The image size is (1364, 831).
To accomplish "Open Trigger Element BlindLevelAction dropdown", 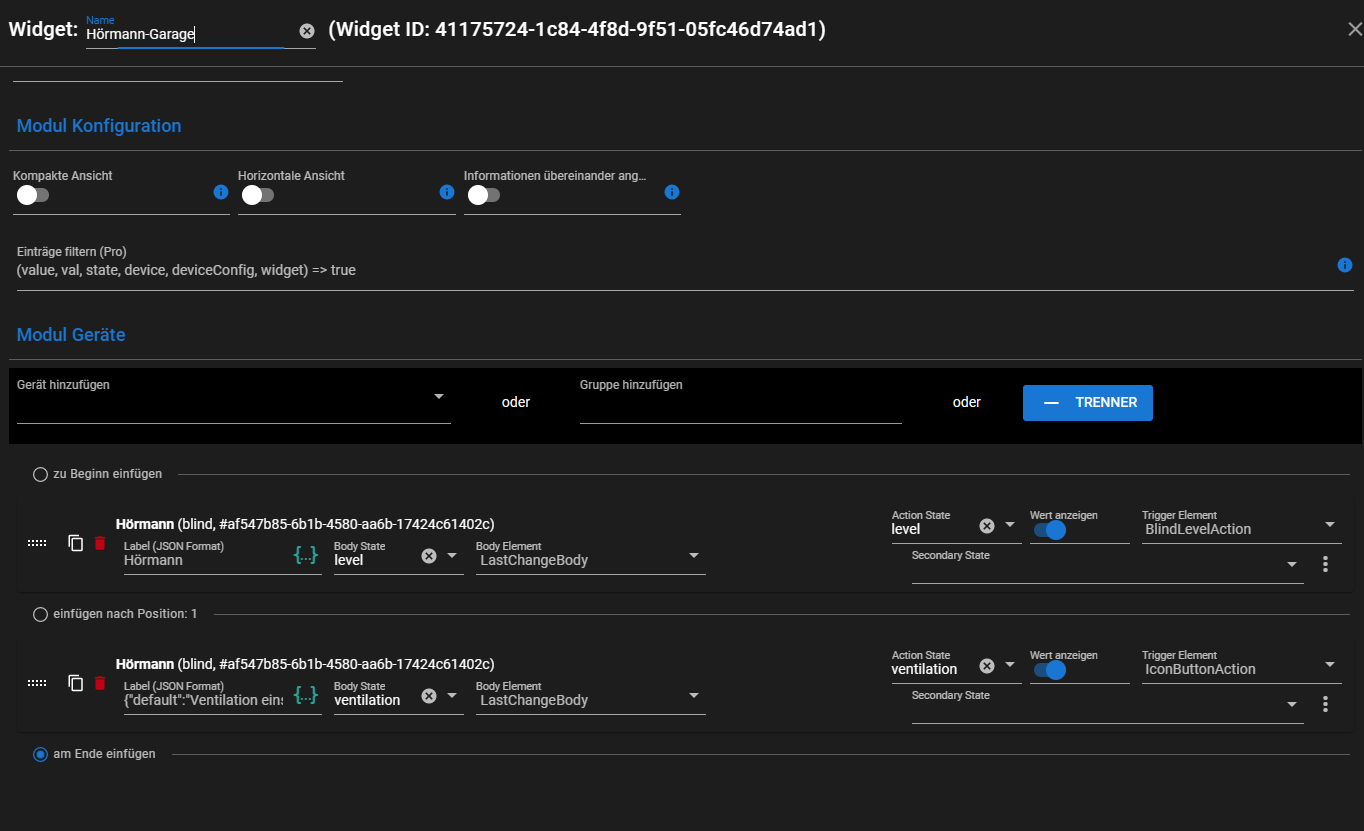I will 1329,525.
